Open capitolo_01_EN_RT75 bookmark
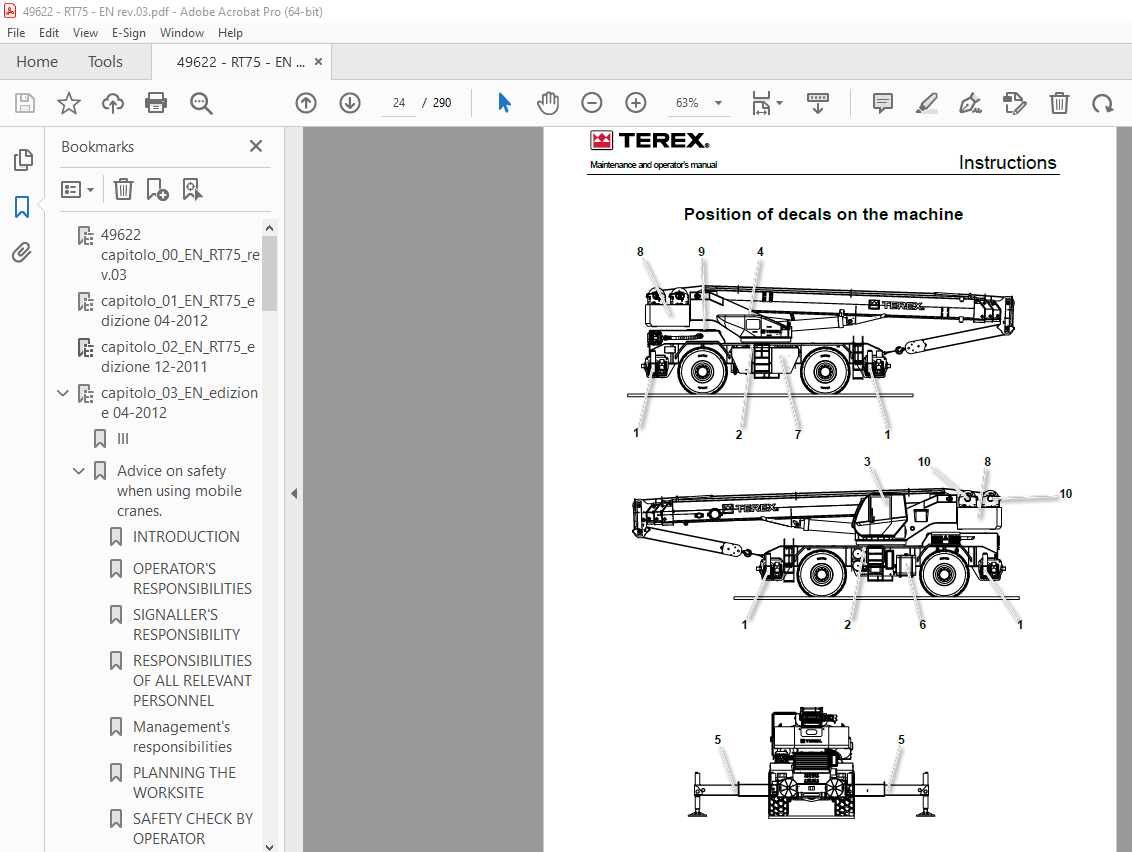 178,310
